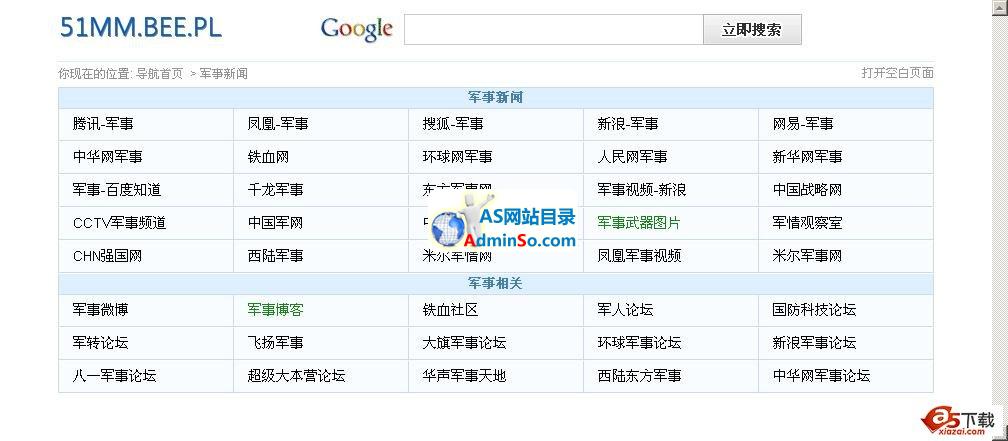Viewport: 1008px width, 441px height.
Task: Open 中华网军事论坛 link
Action: 822,376
